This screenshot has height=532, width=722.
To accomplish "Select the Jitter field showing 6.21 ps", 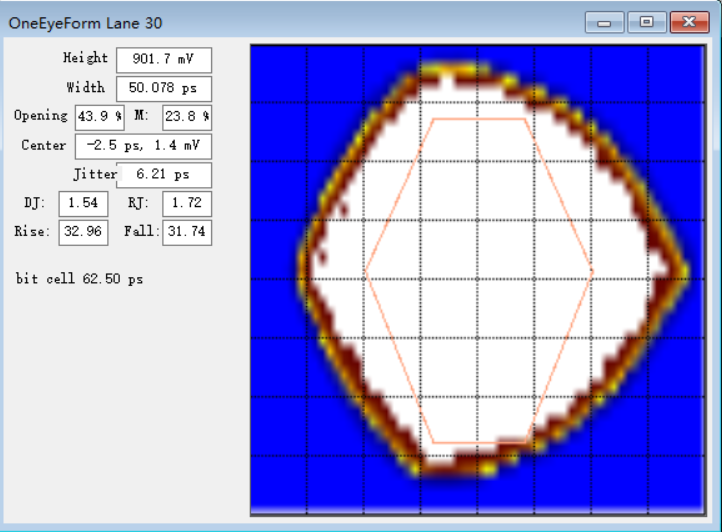I will [163, 175].
